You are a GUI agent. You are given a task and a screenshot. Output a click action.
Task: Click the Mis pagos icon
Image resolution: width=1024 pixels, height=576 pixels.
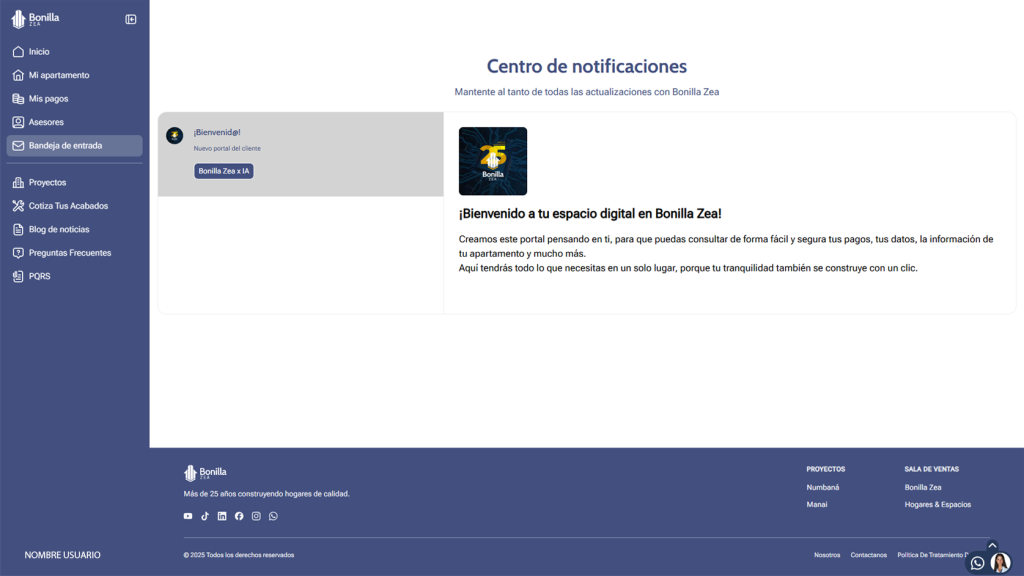(x=18, y=99)
